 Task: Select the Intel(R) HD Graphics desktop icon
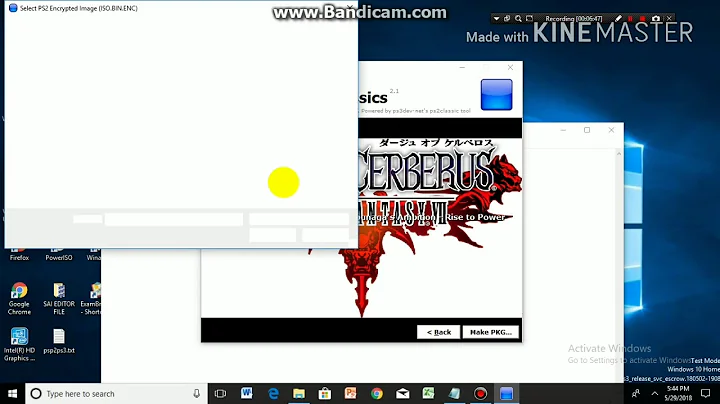point(19,344)
